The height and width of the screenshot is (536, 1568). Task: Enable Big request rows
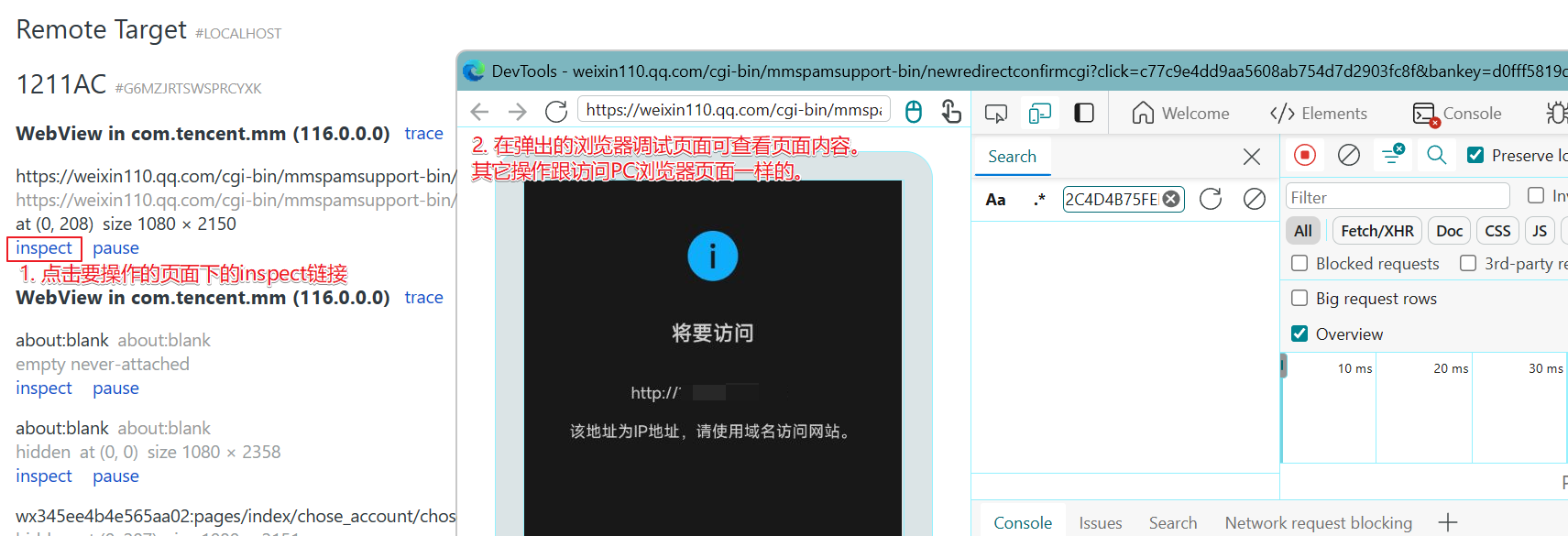(x=1299, y=298)
